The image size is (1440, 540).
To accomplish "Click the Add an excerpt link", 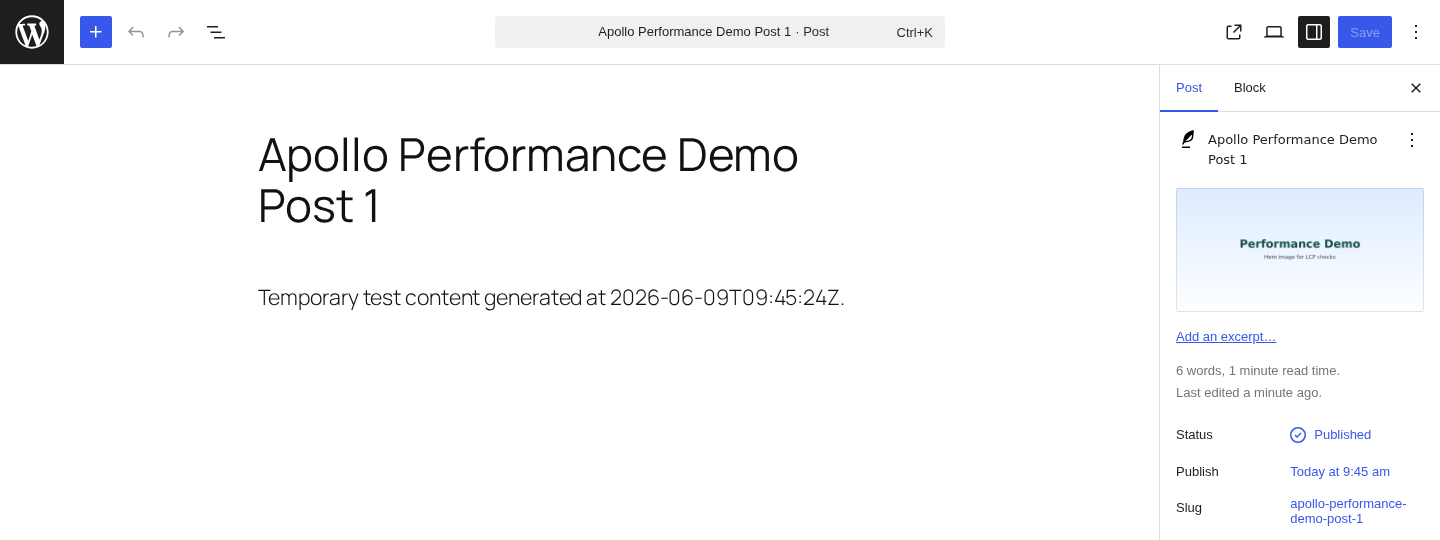I will click(x=1226, y=337).
